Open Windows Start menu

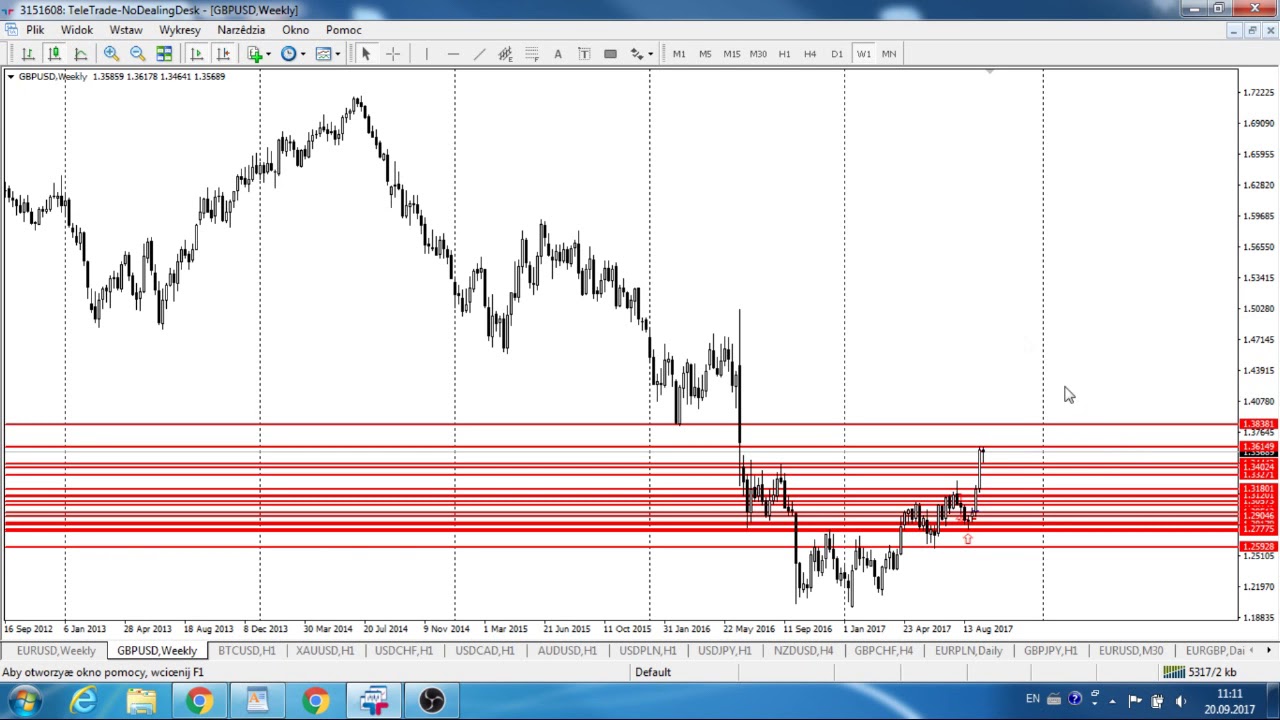[25, 701]
